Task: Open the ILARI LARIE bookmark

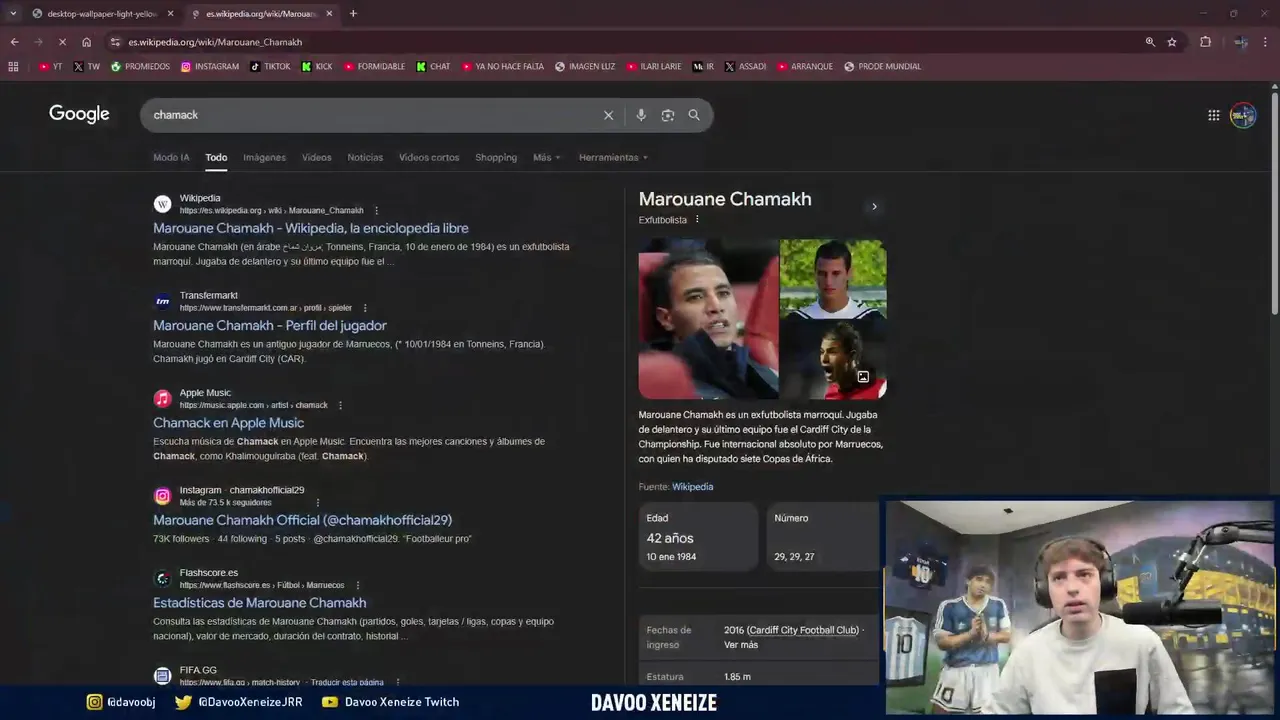Action: 654,67
